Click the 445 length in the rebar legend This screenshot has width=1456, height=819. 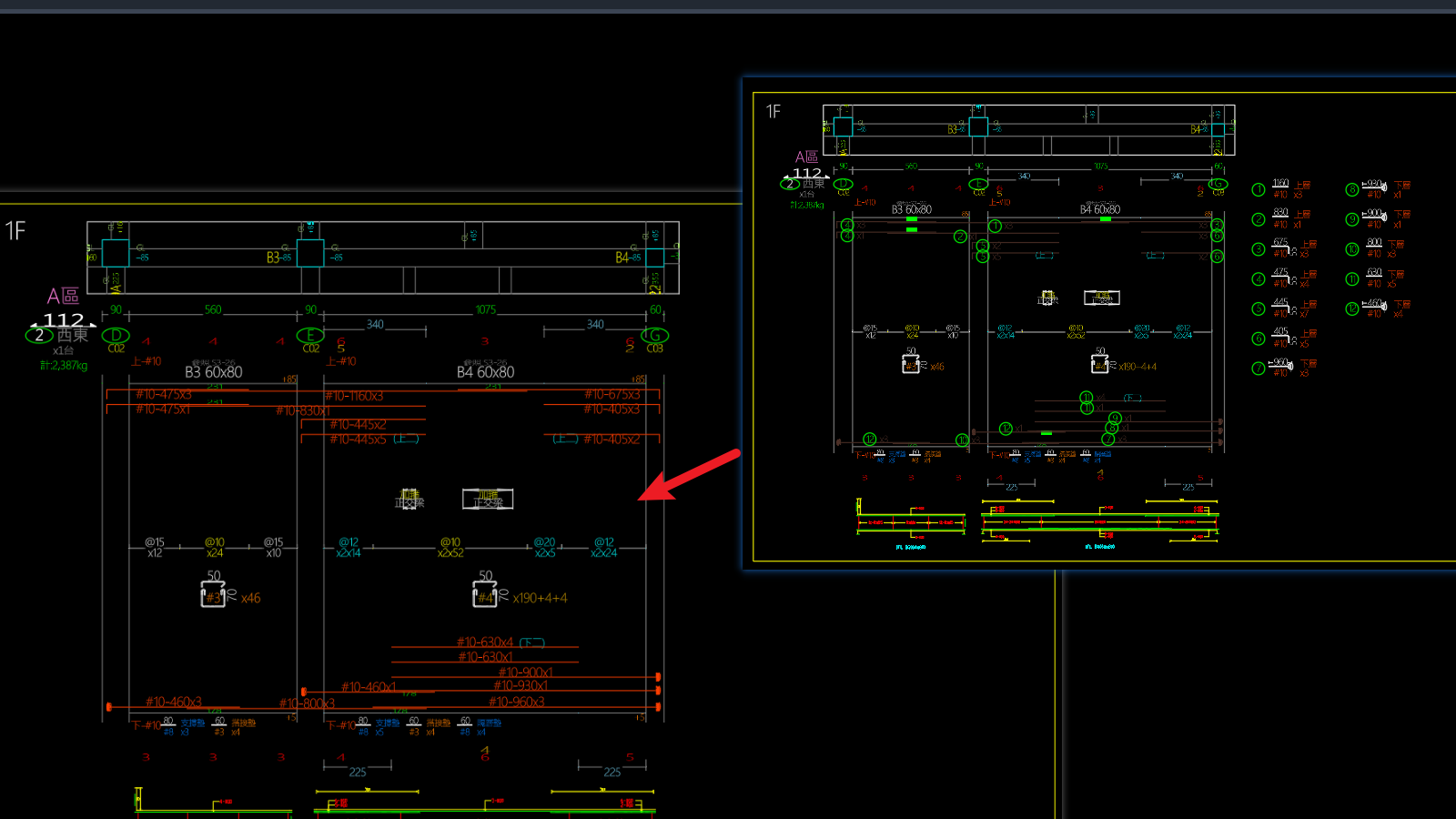1280,302
